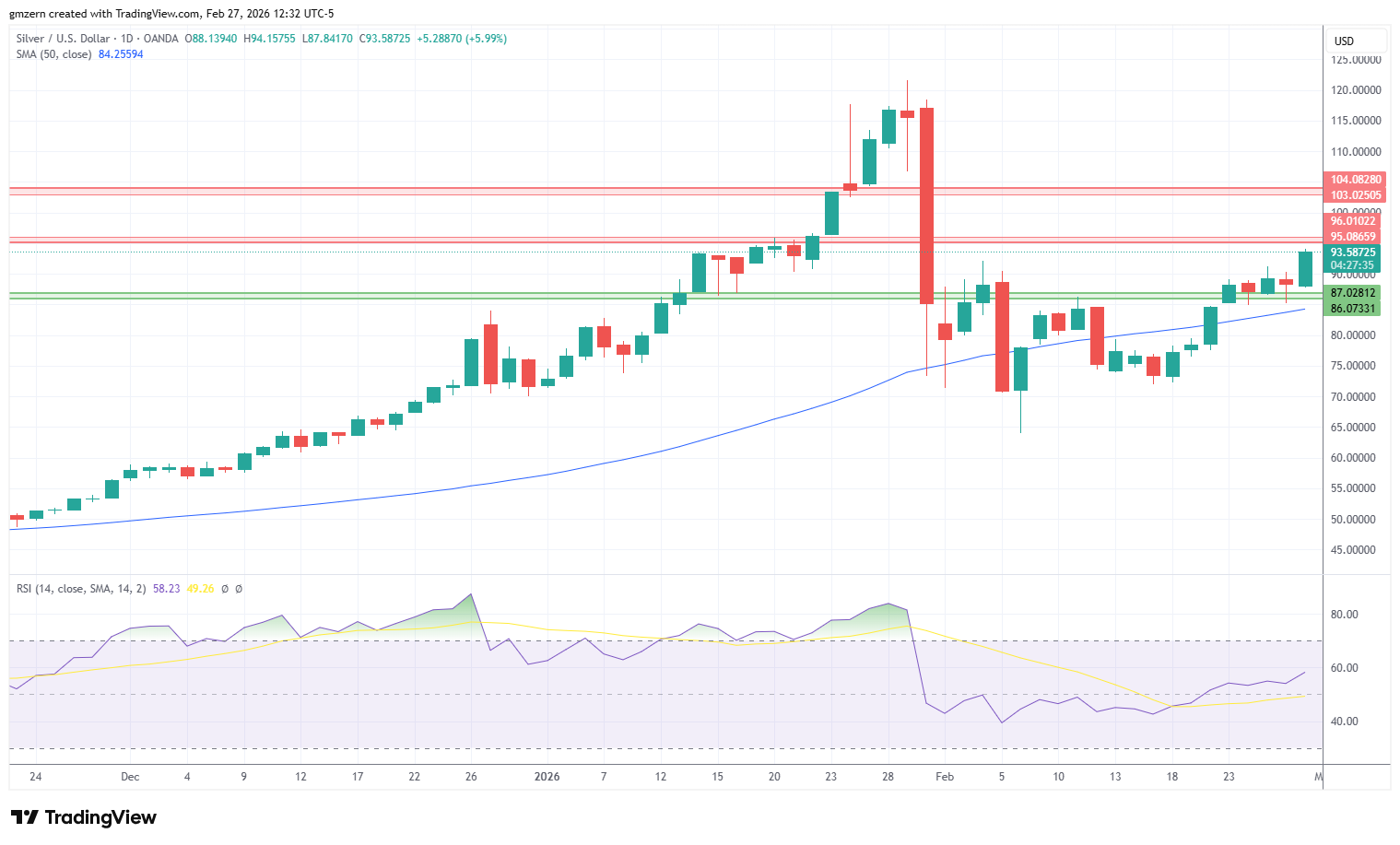Viewport: 1400px width, 845px height.
Task: Click the low price L87.84170
Action: point(327,39)
